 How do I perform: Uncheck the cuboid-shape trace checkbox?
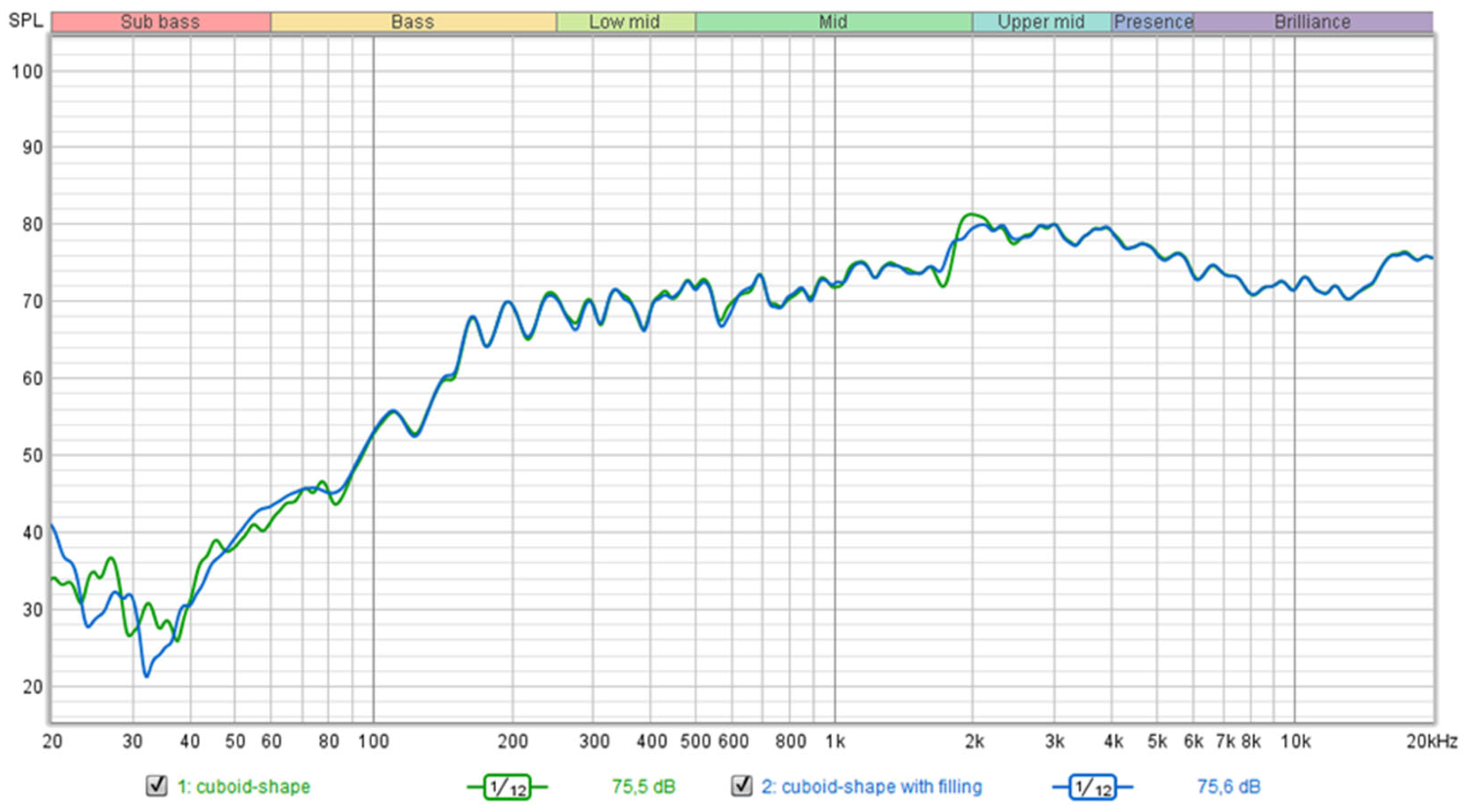click(x=157, y=786)
